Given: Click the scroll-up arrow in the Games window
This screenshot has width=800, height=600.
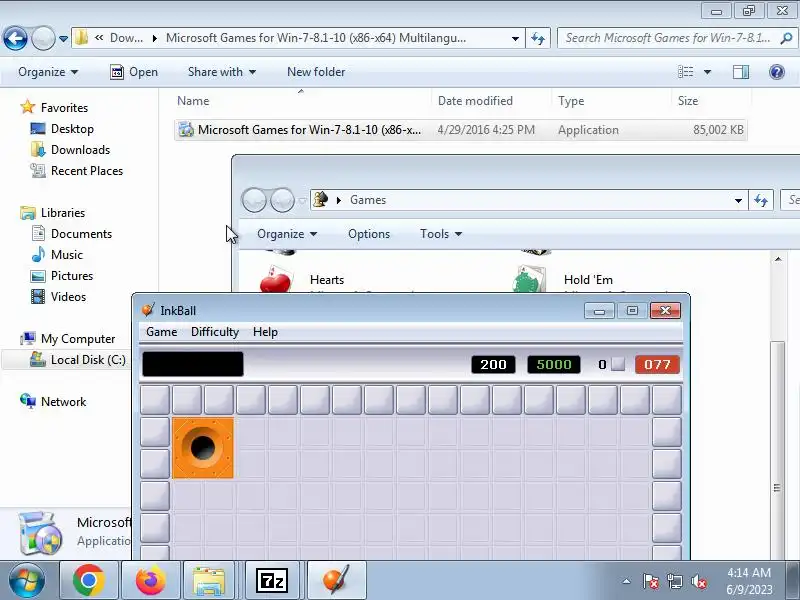Looking at the screenshot, I should pyautogui.click(x=778, y=259).
